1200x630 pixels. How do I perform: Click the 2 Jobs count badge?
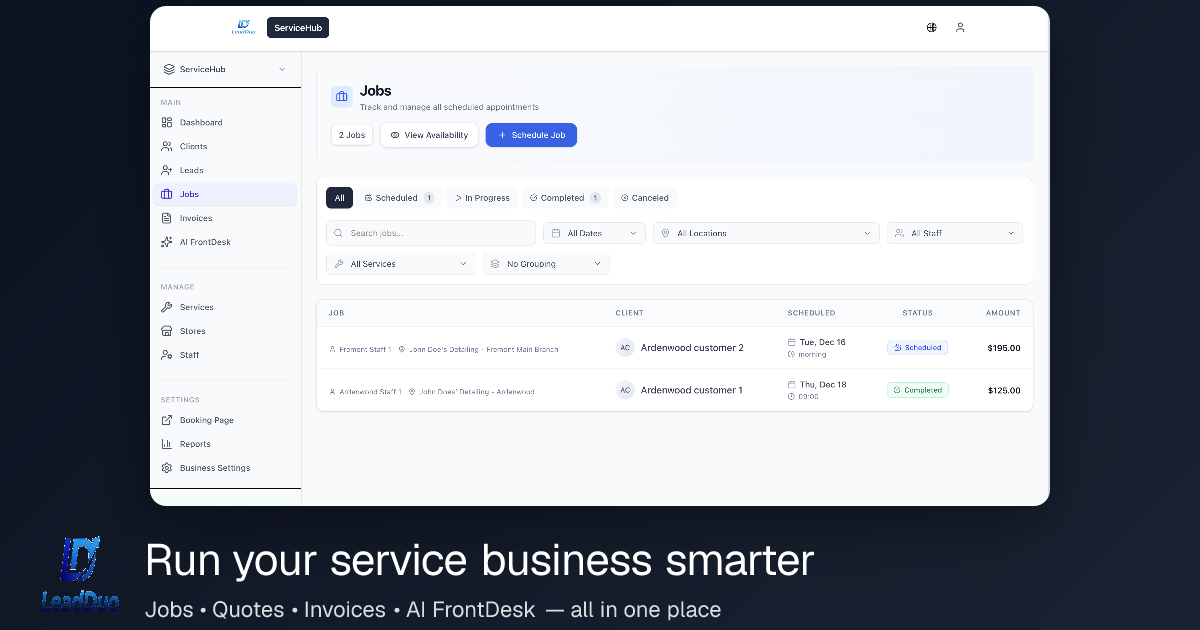352,135
